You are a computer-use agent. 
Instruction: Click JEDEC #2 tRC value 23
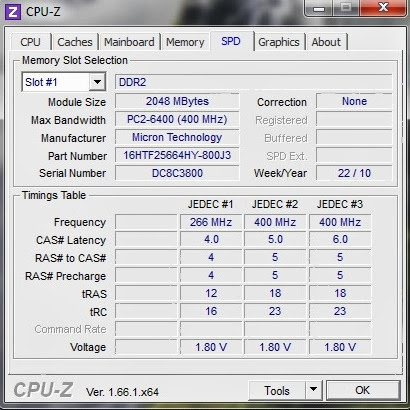[x=275, y=311]
